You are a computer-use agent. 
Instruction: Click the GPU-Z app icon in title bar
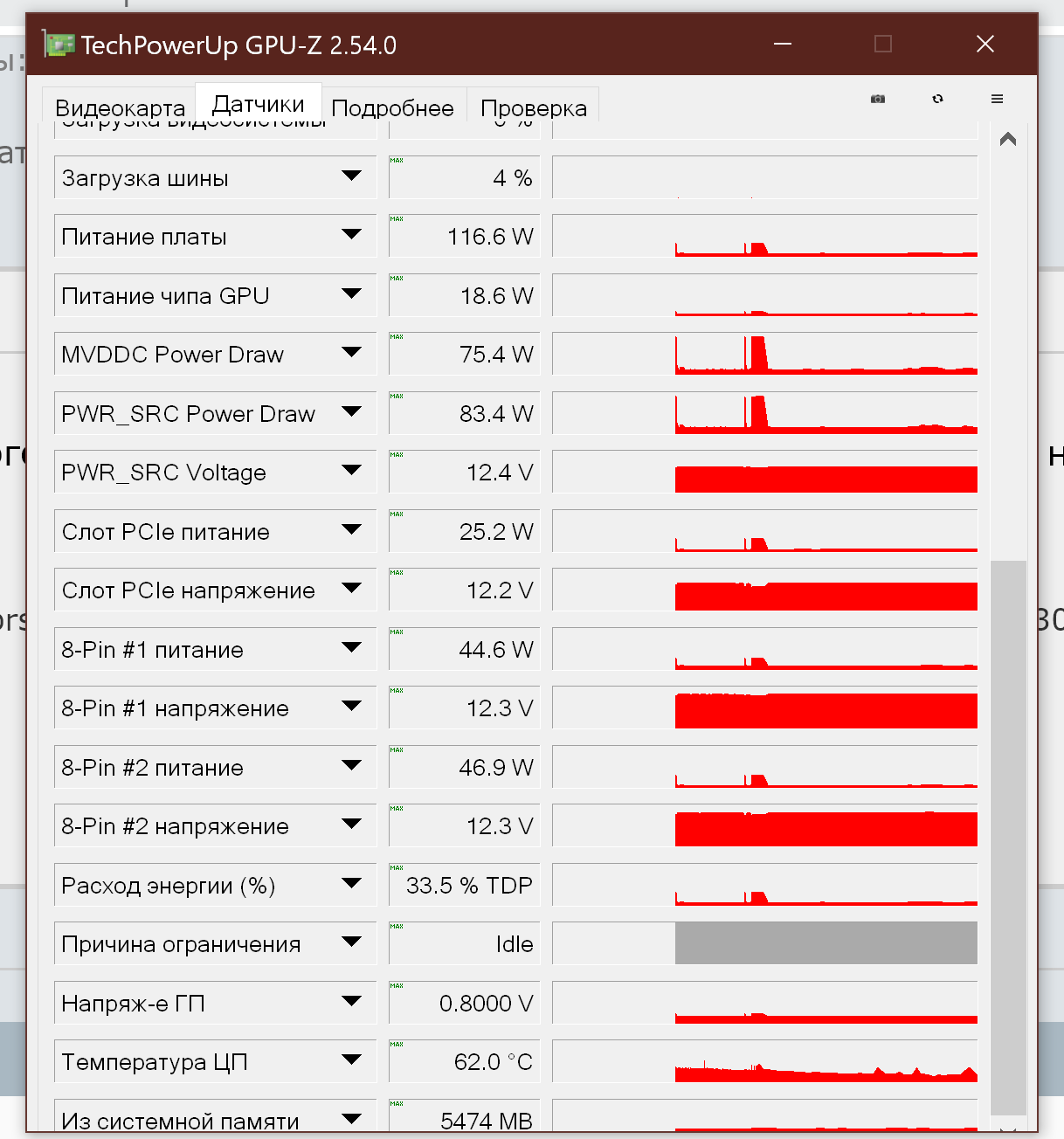coord(59,45)
